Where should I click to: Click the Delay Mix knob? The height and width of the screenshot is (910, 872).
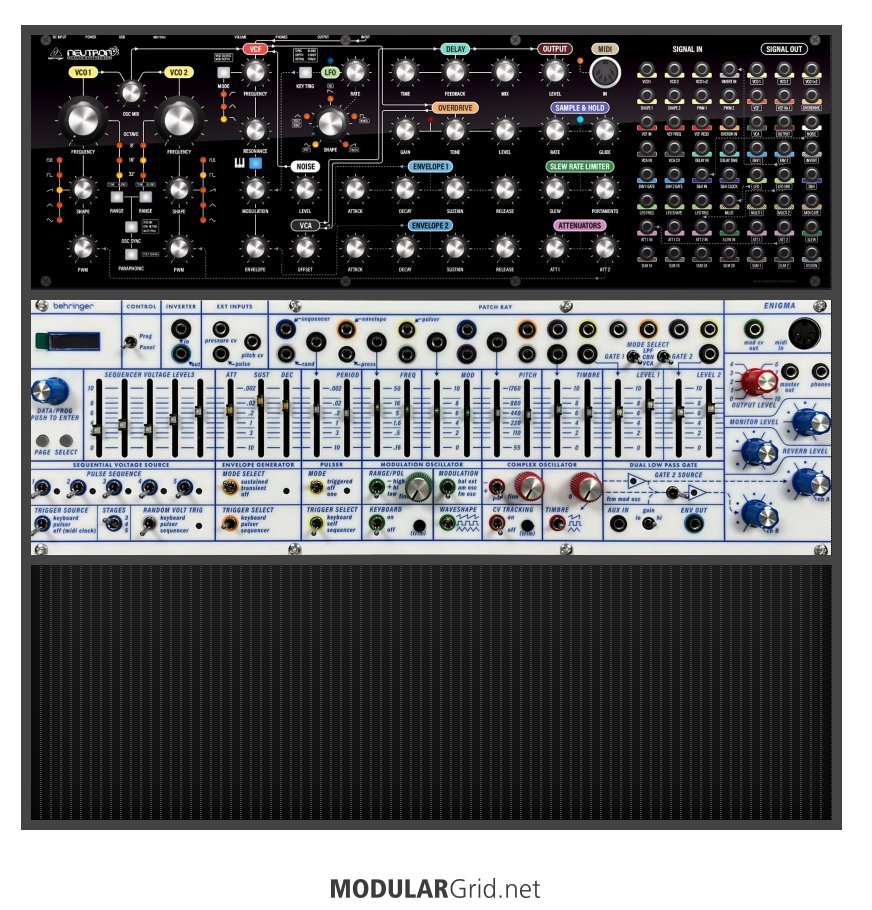505,72
